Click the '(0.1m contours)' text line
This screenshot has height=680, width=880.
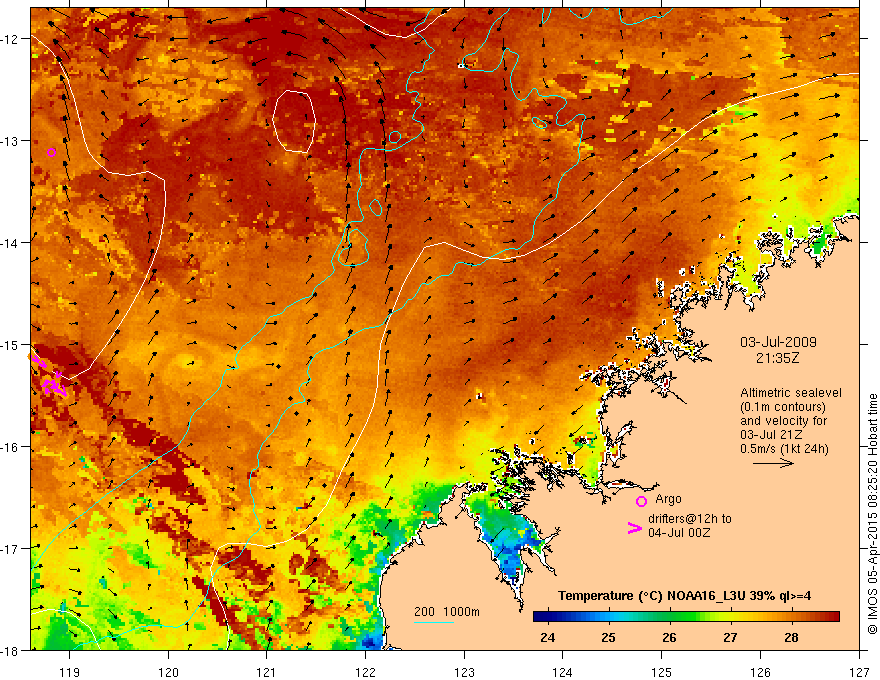point(783,407)
